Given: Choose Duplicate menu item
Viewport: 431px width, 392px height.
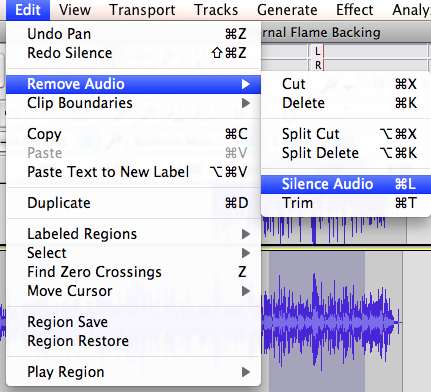Looking at the screenshot, I should coord(133,203).
